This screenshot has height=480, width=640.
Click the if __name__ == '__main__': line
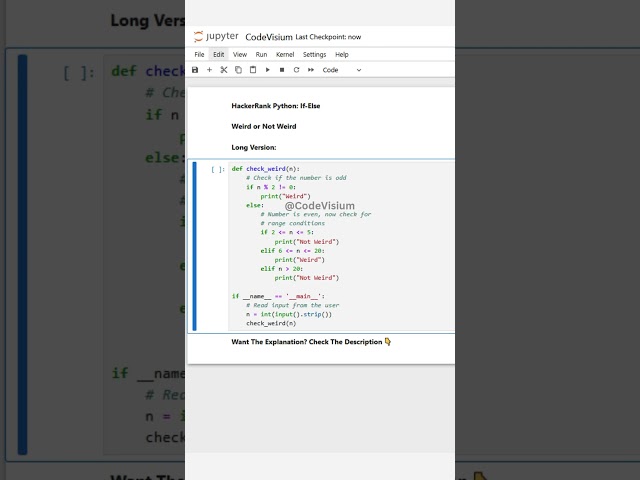point(278,296)
